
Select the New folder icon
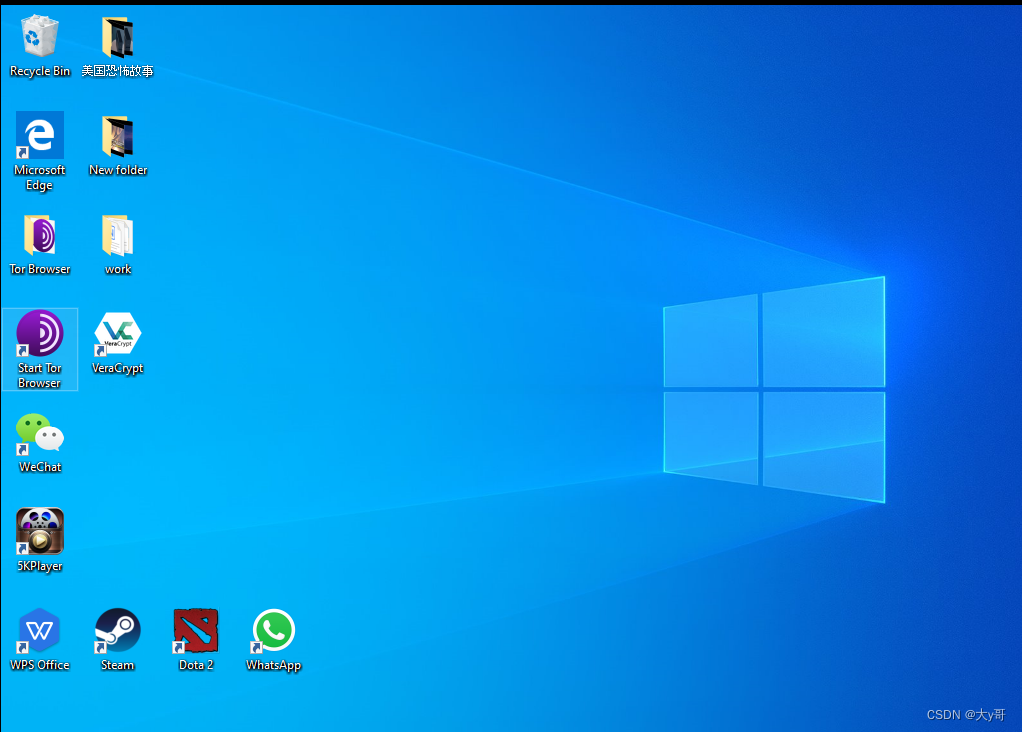click(117, 136)
